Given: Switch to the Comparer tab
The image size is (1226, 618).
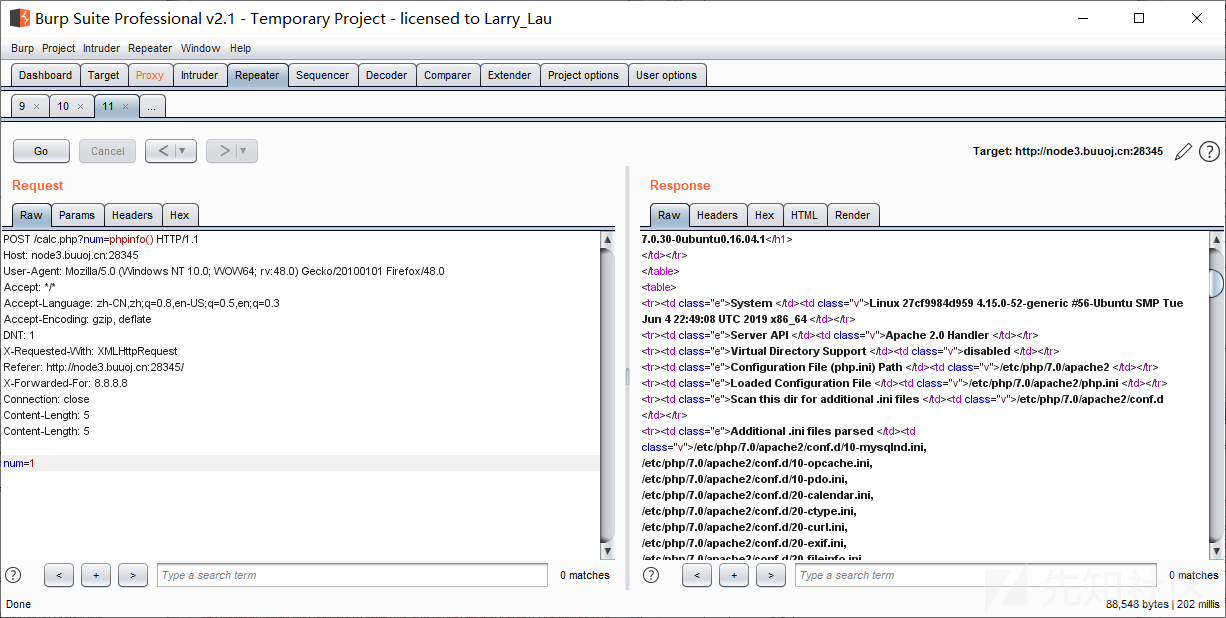Looking at the screenshot, I should pos(448,75).
